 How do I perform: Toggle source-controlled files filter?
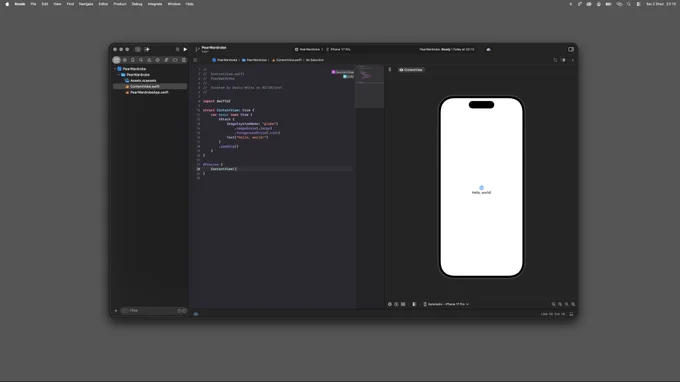click(x=184, y=310)
